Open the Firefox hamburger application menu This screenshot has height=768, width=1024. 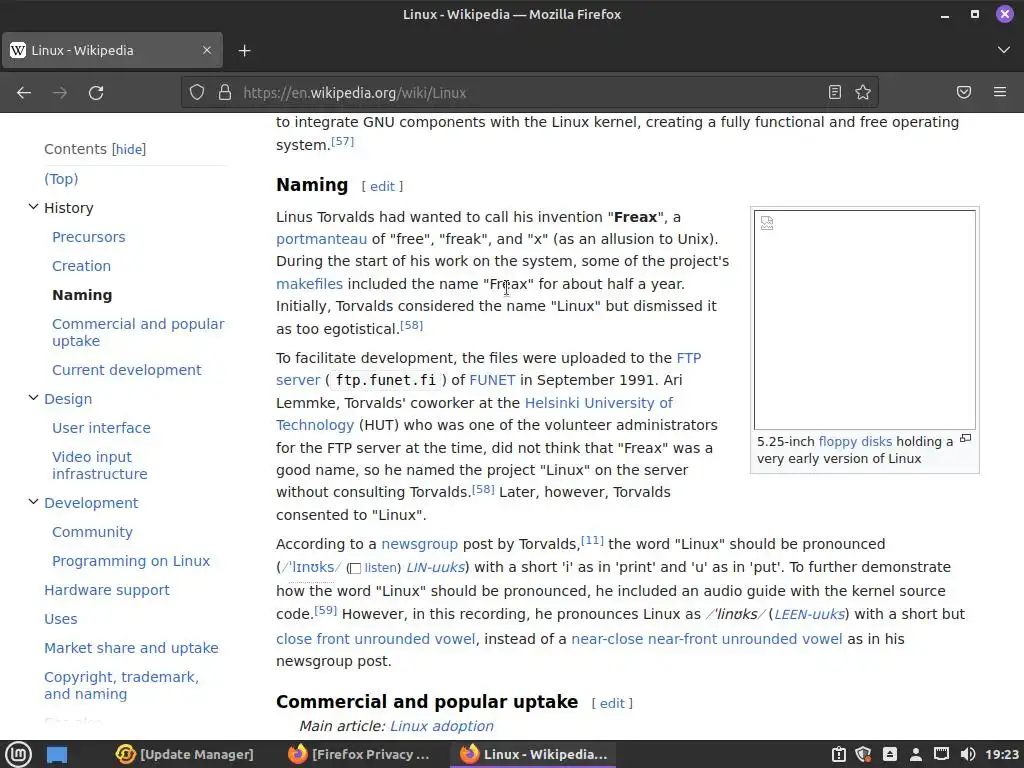[1000, 93]
